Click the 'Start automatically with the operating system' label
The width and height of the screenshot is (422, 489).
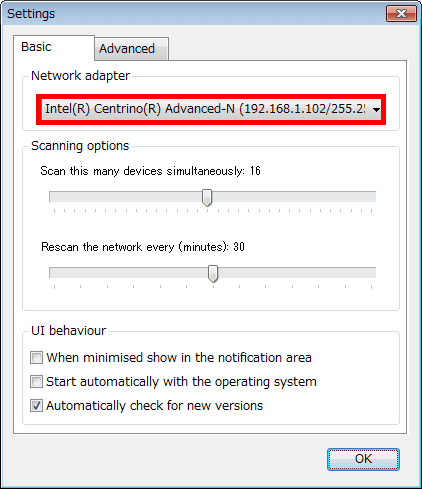pos(181,382)
